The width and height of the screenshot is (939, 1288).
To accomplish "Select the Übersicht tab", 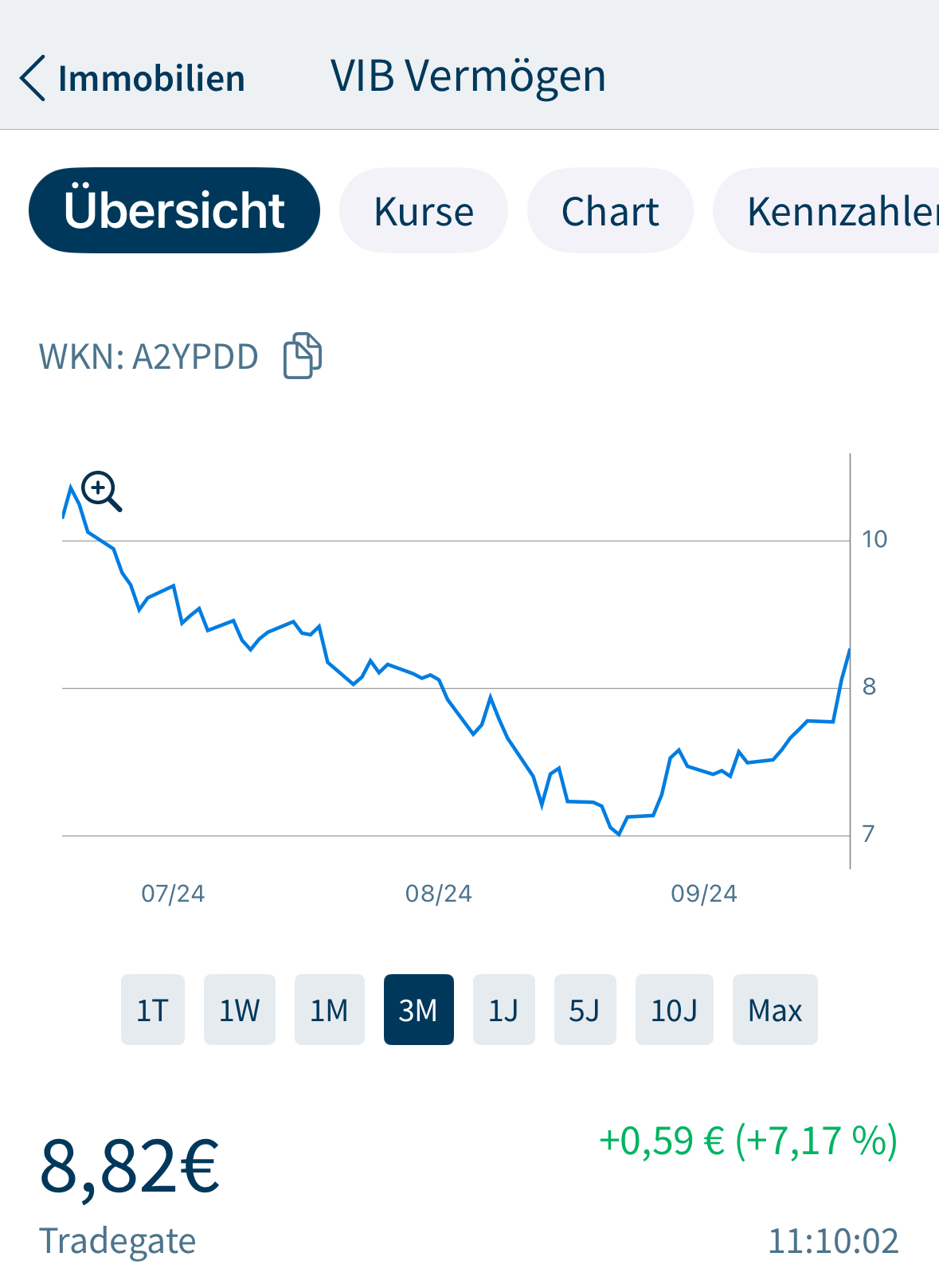I will (x=174, y=210).
